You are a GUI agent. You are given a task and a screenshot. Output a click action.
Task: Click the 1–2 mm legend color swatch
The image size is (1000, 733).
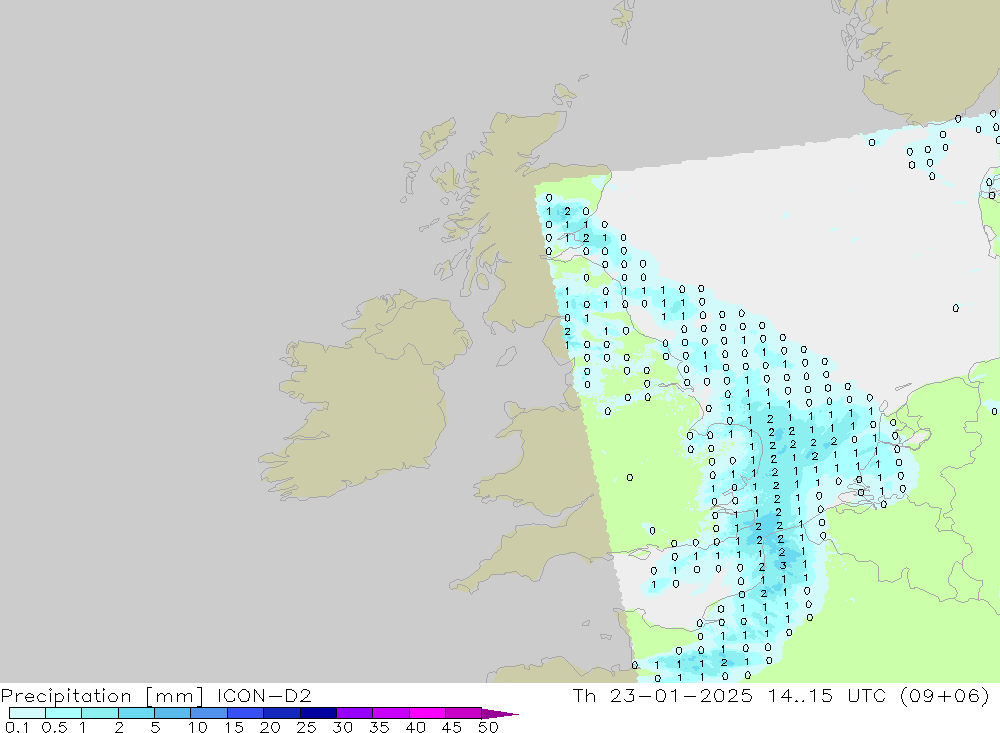click(100, 713)
